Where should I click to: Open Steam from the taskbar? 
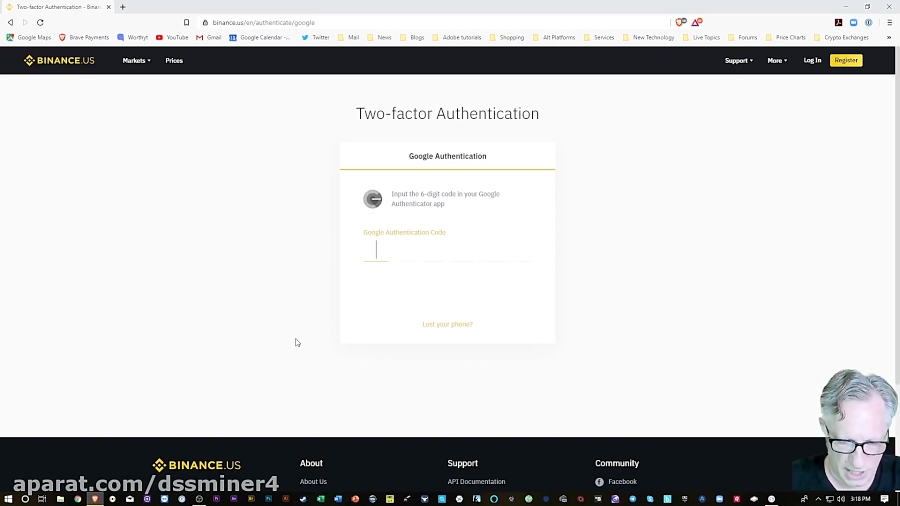point(303,499)
